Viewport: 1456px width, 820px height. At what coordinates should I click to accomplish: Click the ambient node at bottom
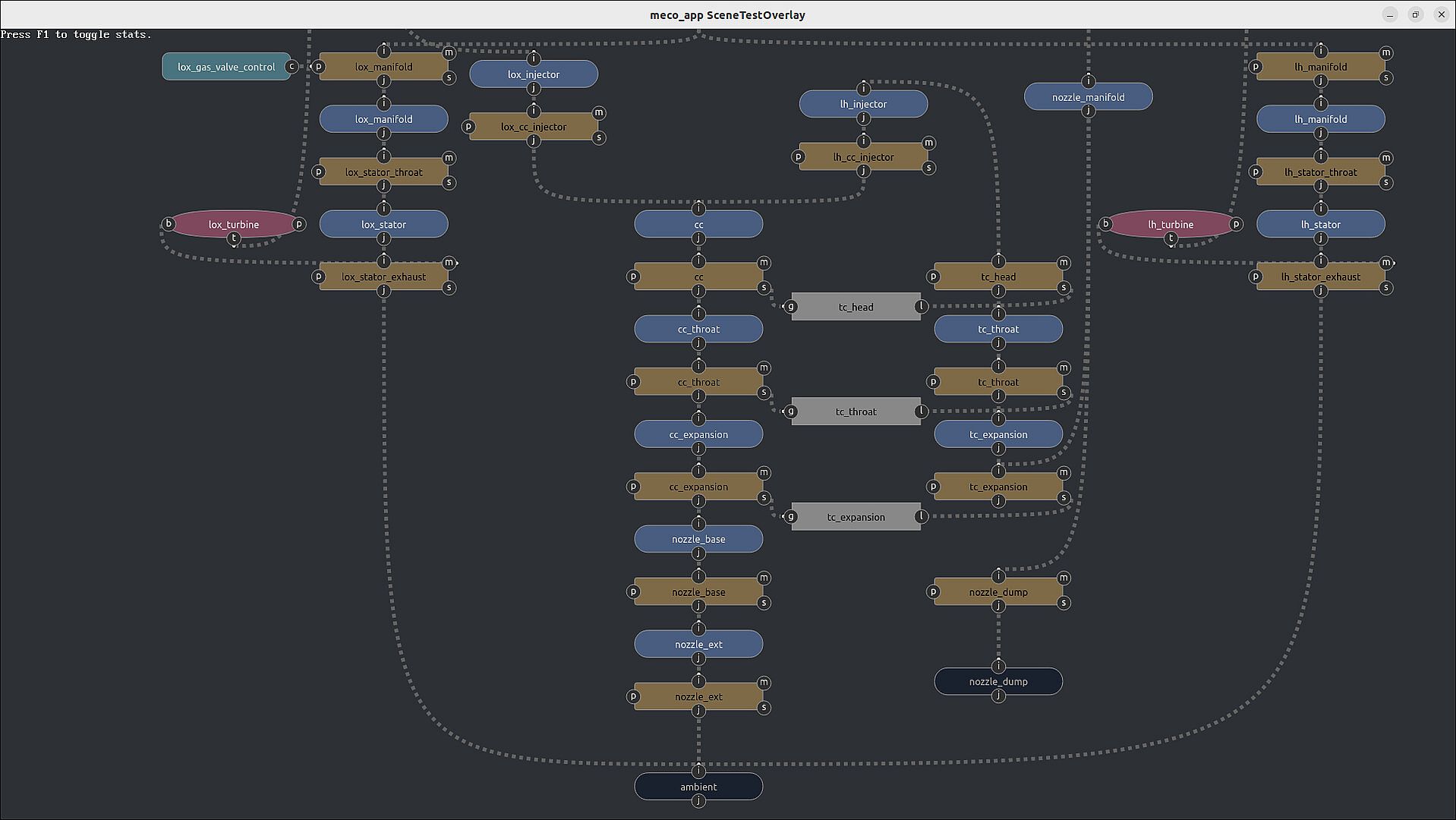(698, 787)
